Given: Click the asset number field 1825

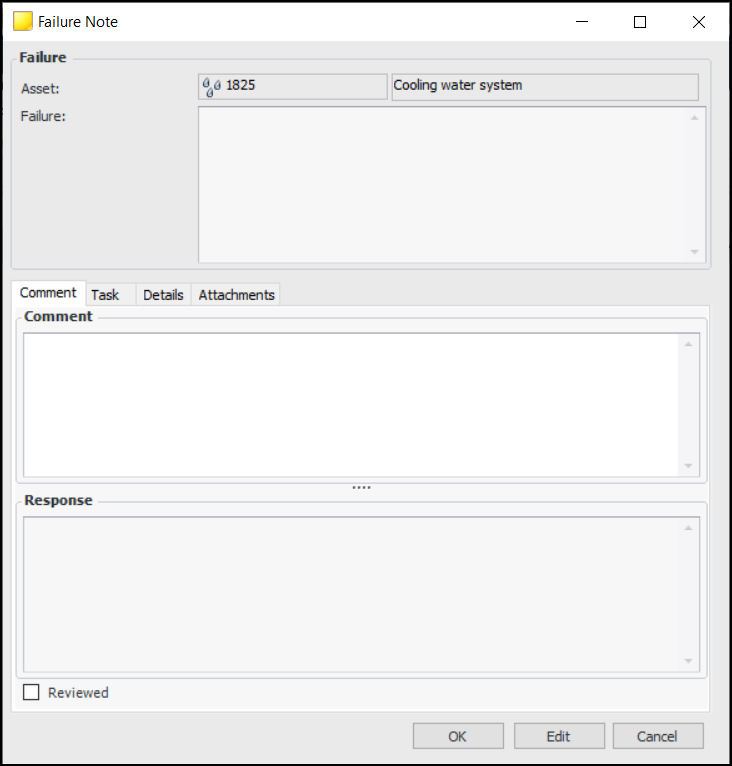Looking at the screenshot, I should coord(293,86).
